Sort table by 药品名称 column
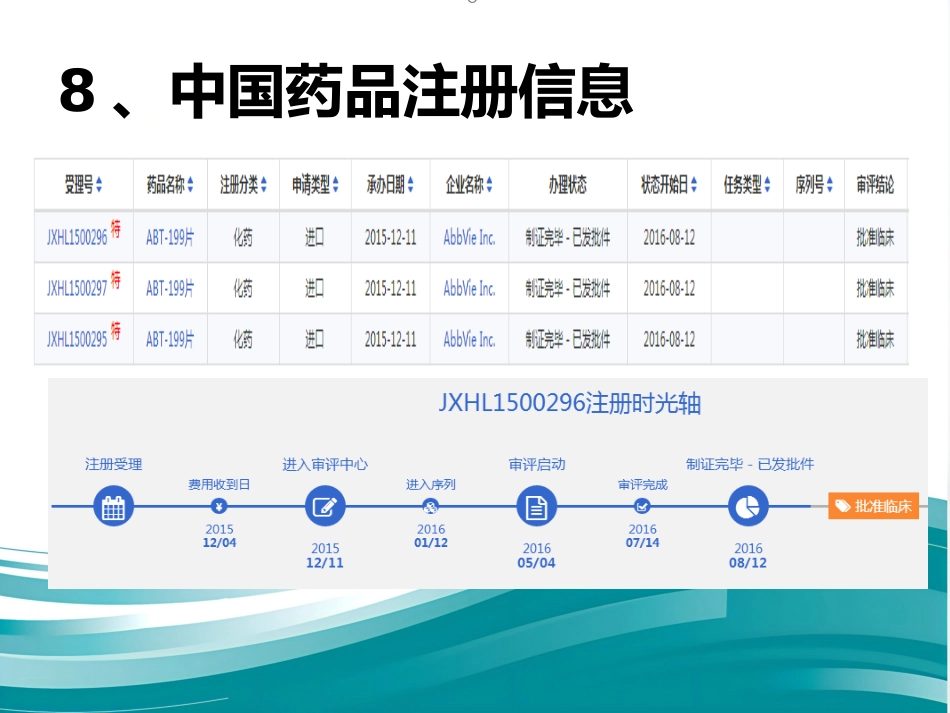The image size is (950, 713). (x=190, y=184)
